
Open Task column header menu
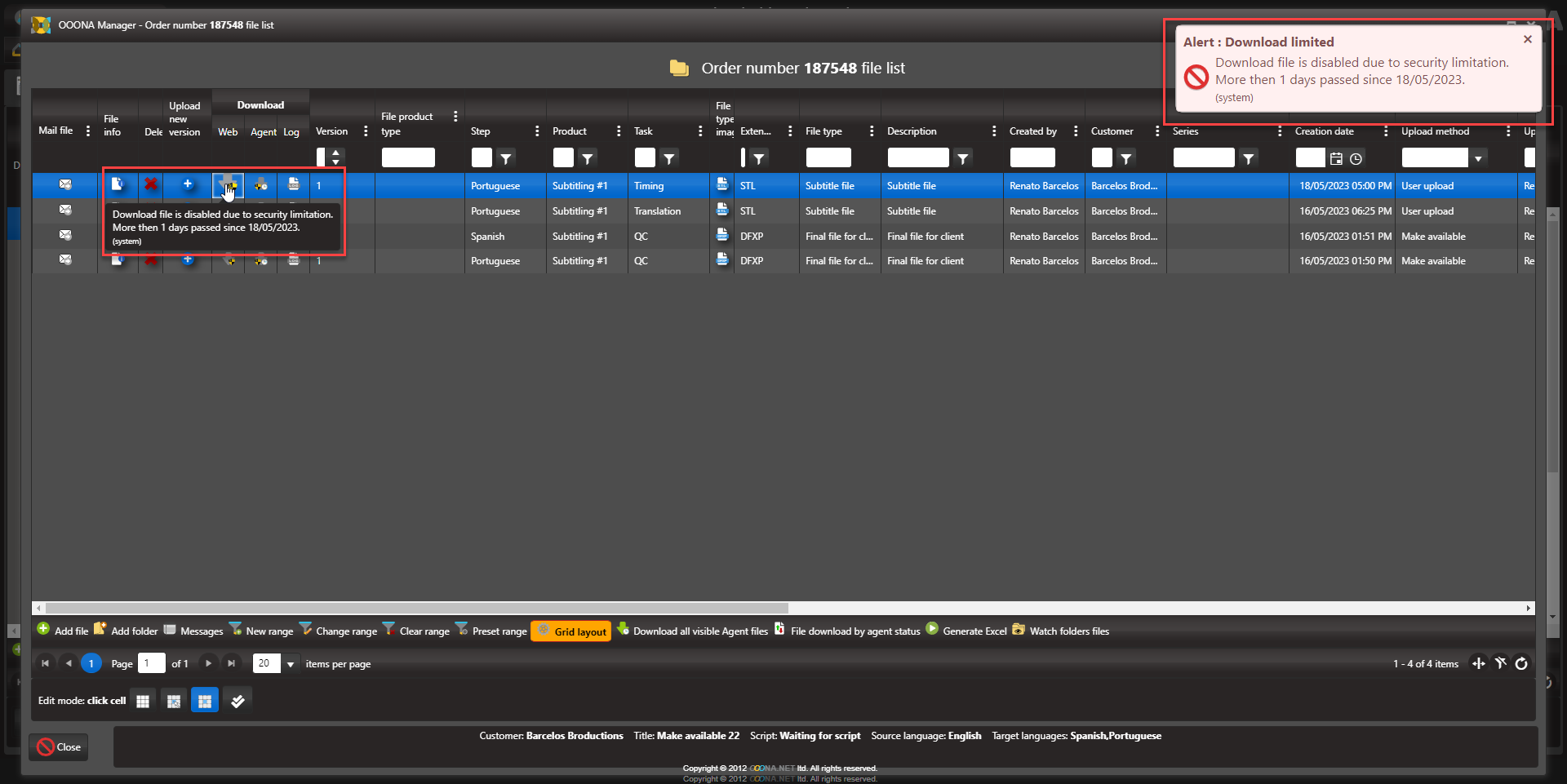[700, 131]
